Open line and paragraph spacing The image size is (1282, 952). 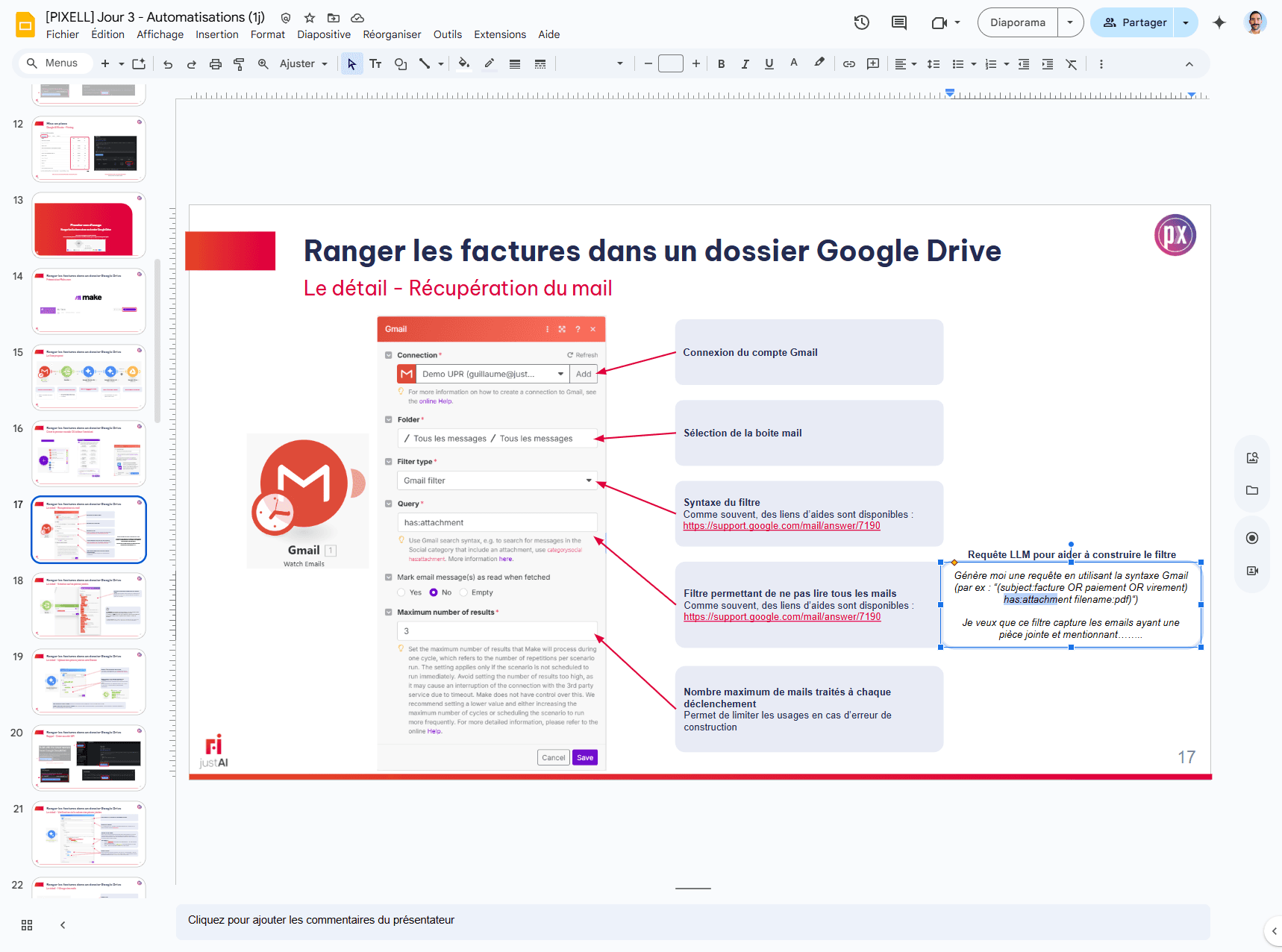pos(934,64)
